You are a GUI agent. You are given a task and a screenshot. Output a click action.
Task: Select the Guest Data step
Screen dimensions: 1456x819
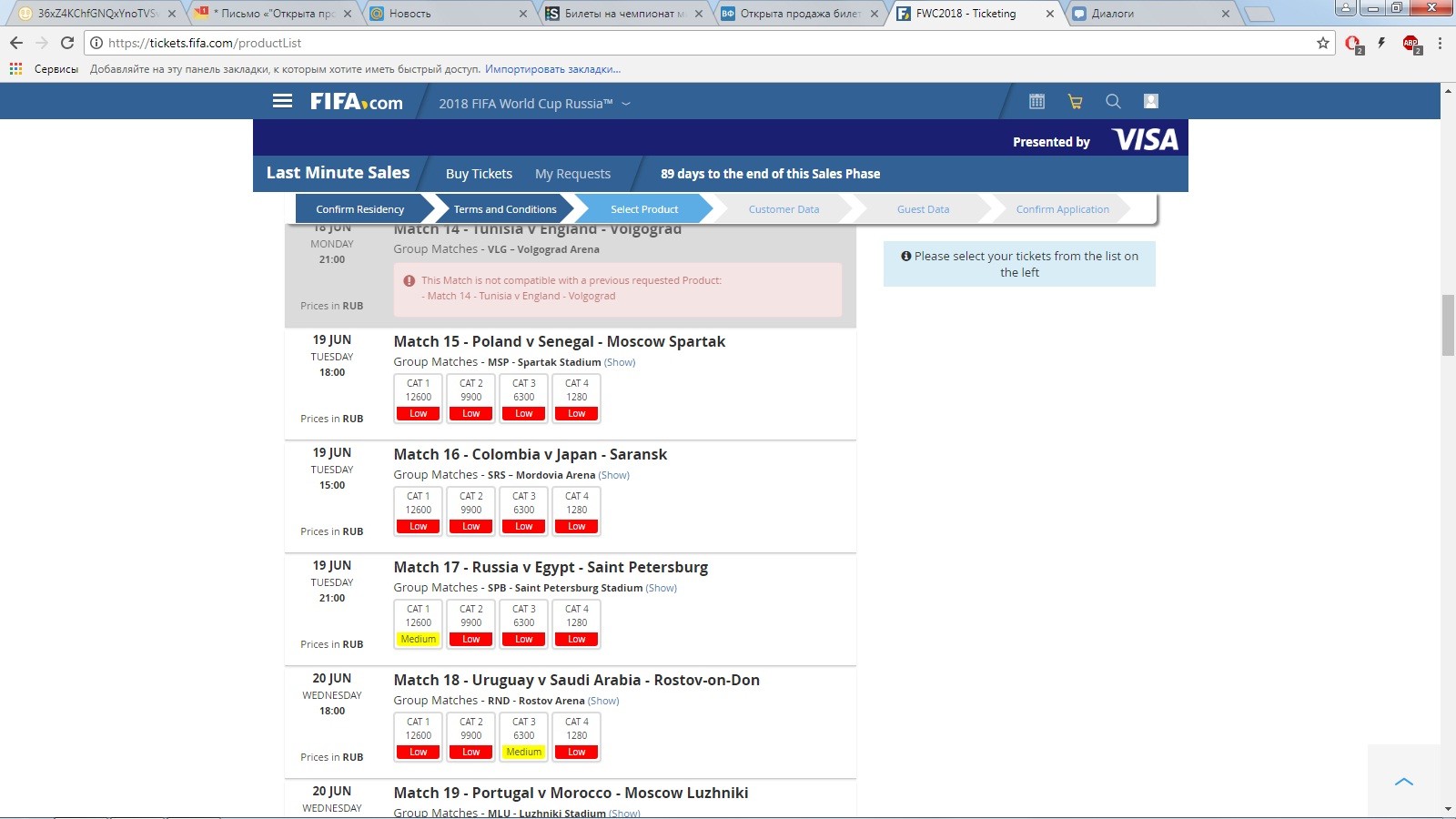[923, 208]
